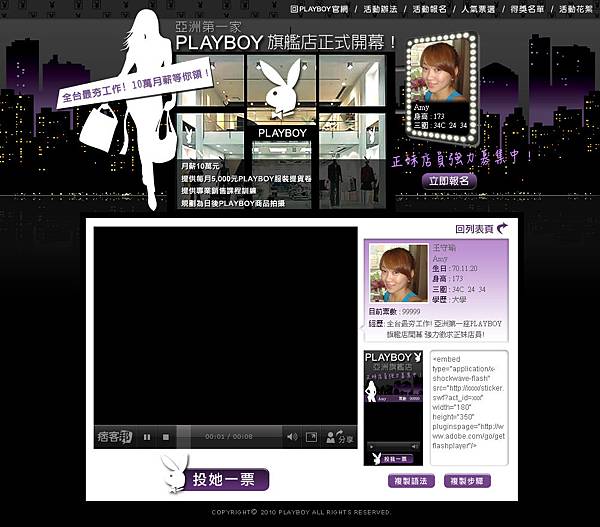Click the 分享 share icon in player
Viewport: 600px width, 527px height.
click(339, 437)
